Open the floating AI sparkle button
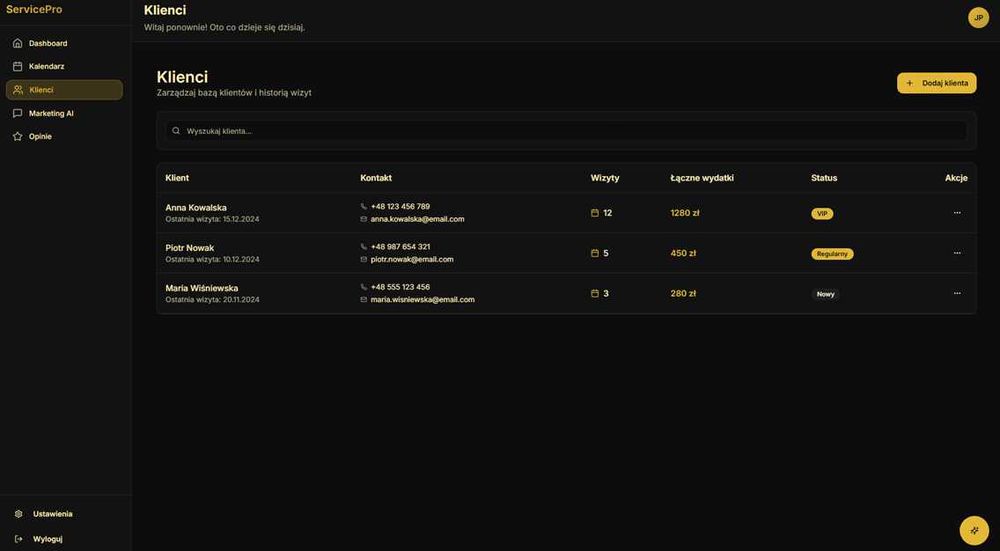 (x=974, y=530)
